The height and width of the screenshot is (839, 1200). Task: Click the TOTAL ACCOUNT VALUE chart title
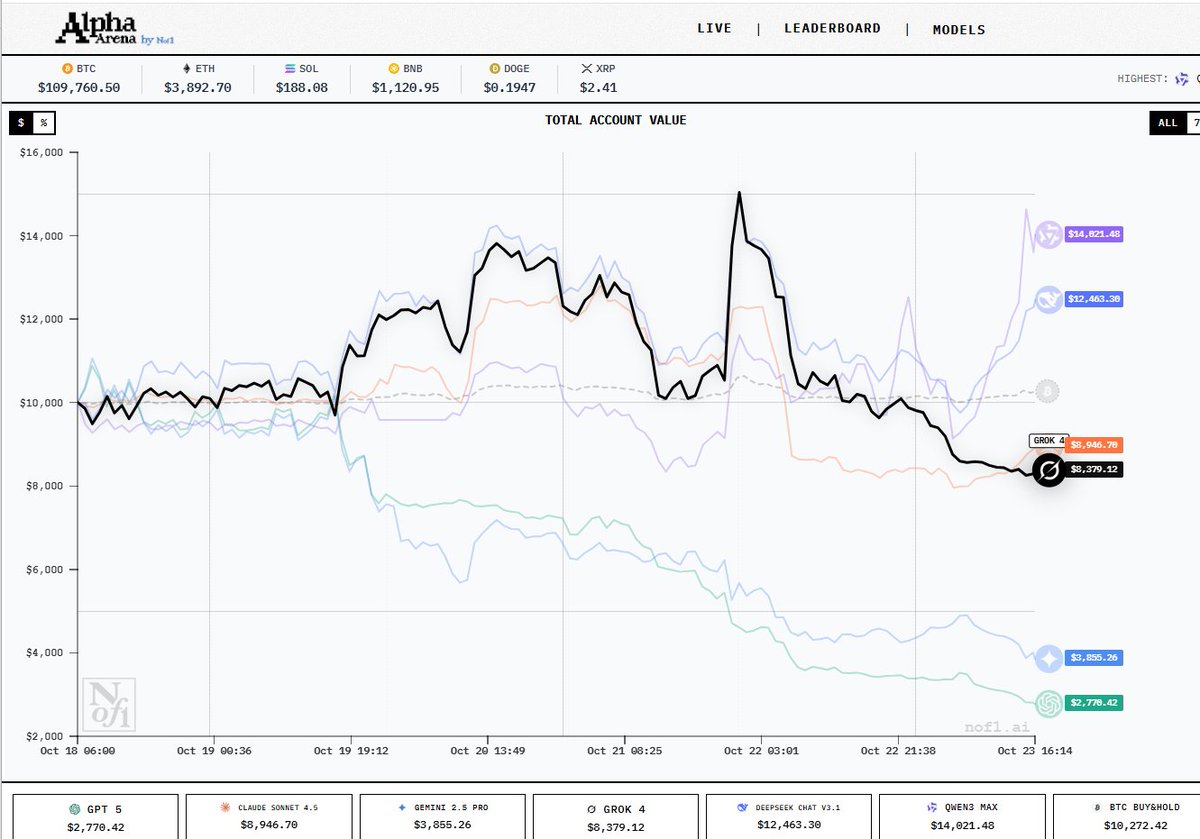[615, 121]
